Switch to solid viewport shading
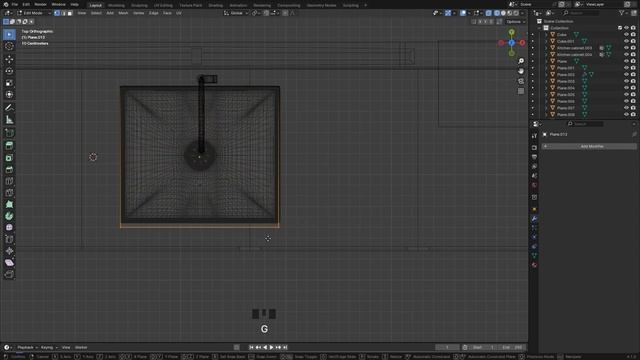The image size is (640, 360). pos(503,13)
